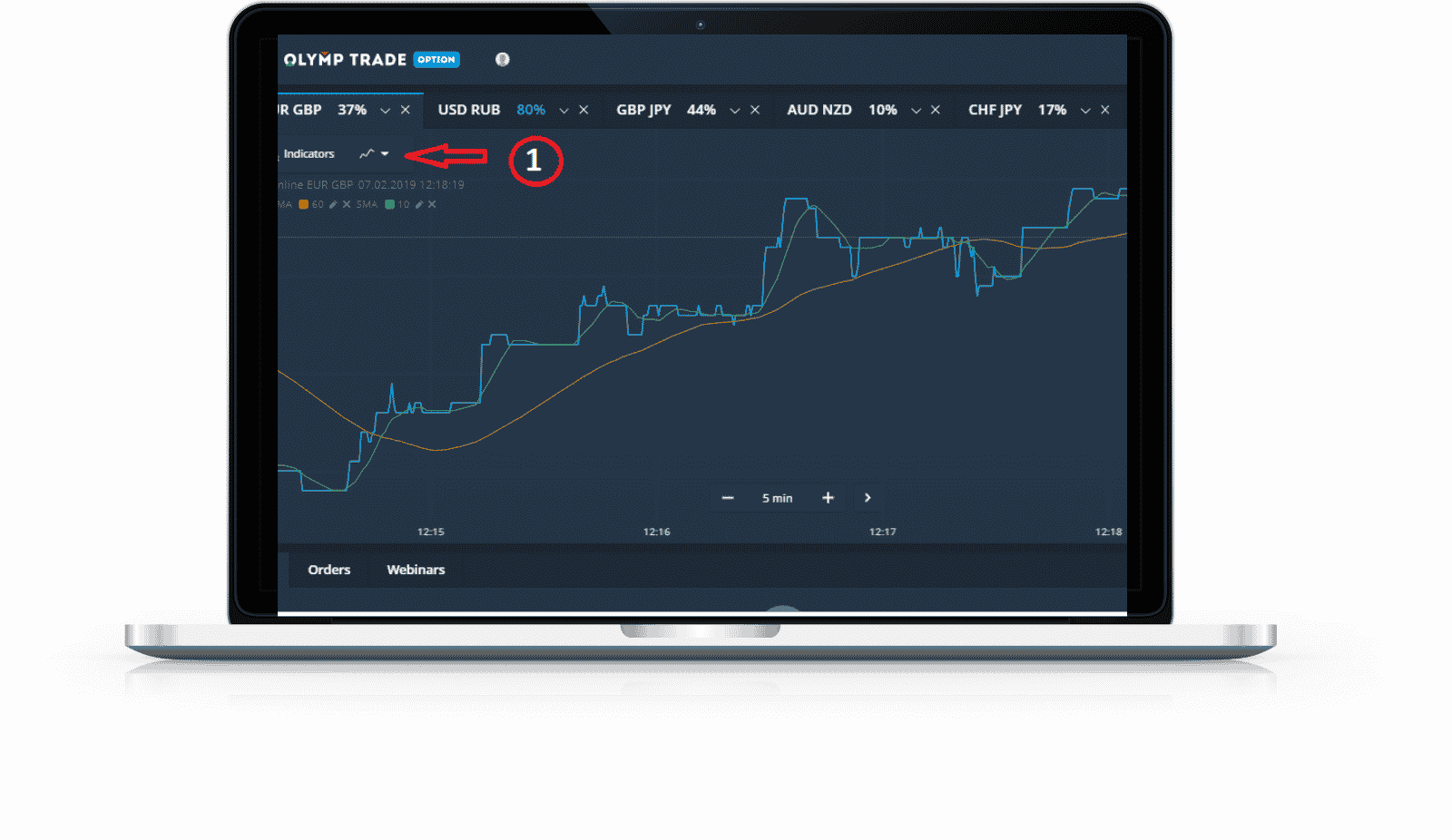Click the 10% payout on AUD NZD
Screen dimensions: 1452x840
pyautogui.click(x=883, y=110)
